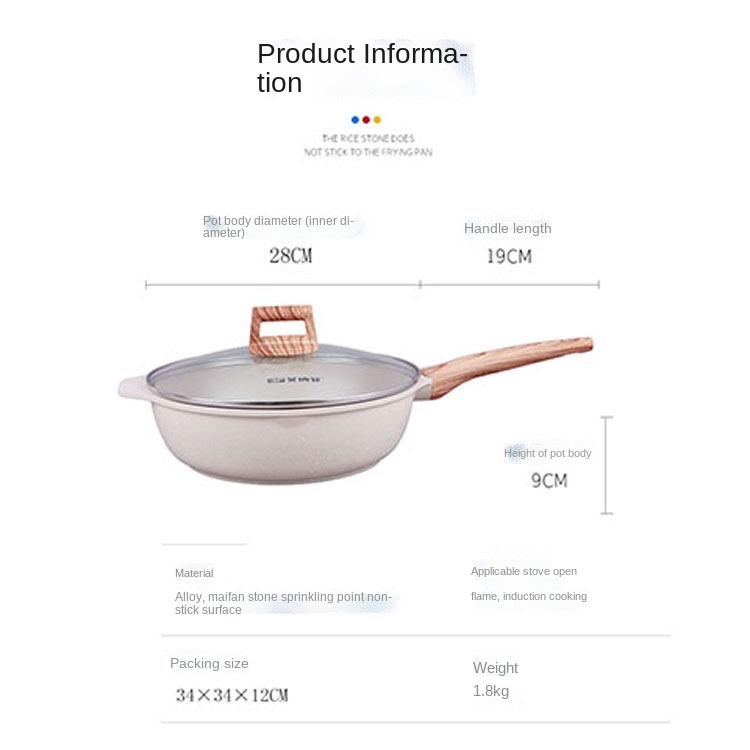This screenshot has width=750, height=750.
Task: Click the "Weight" label
Action: pos(495,668)
